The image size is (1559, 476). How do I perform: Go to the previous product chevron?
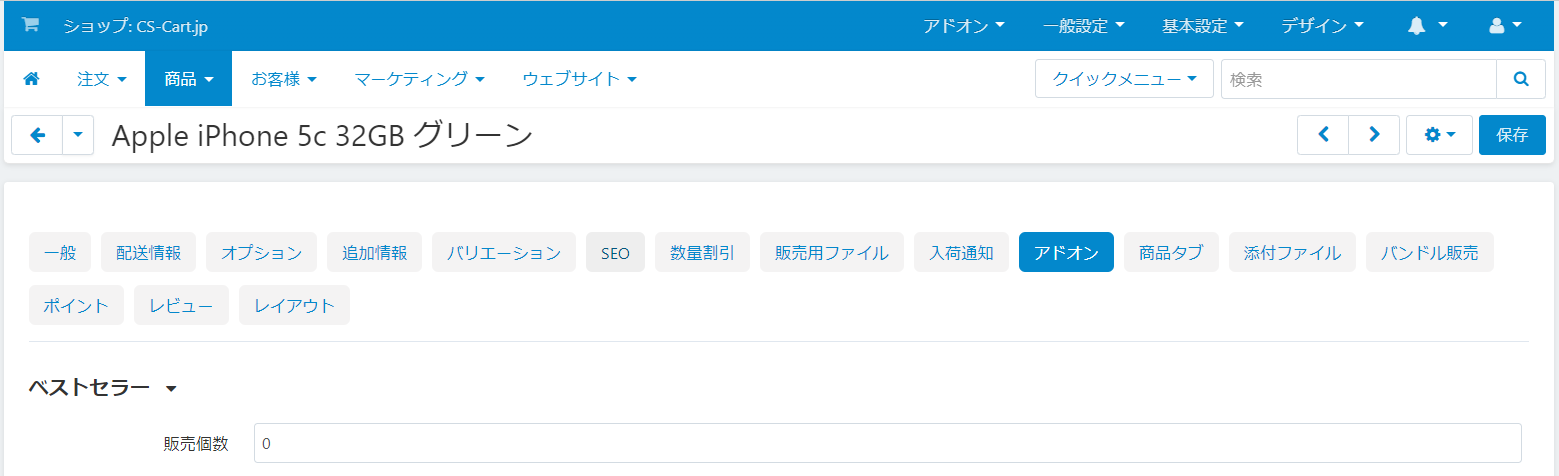click(1323, 135)
